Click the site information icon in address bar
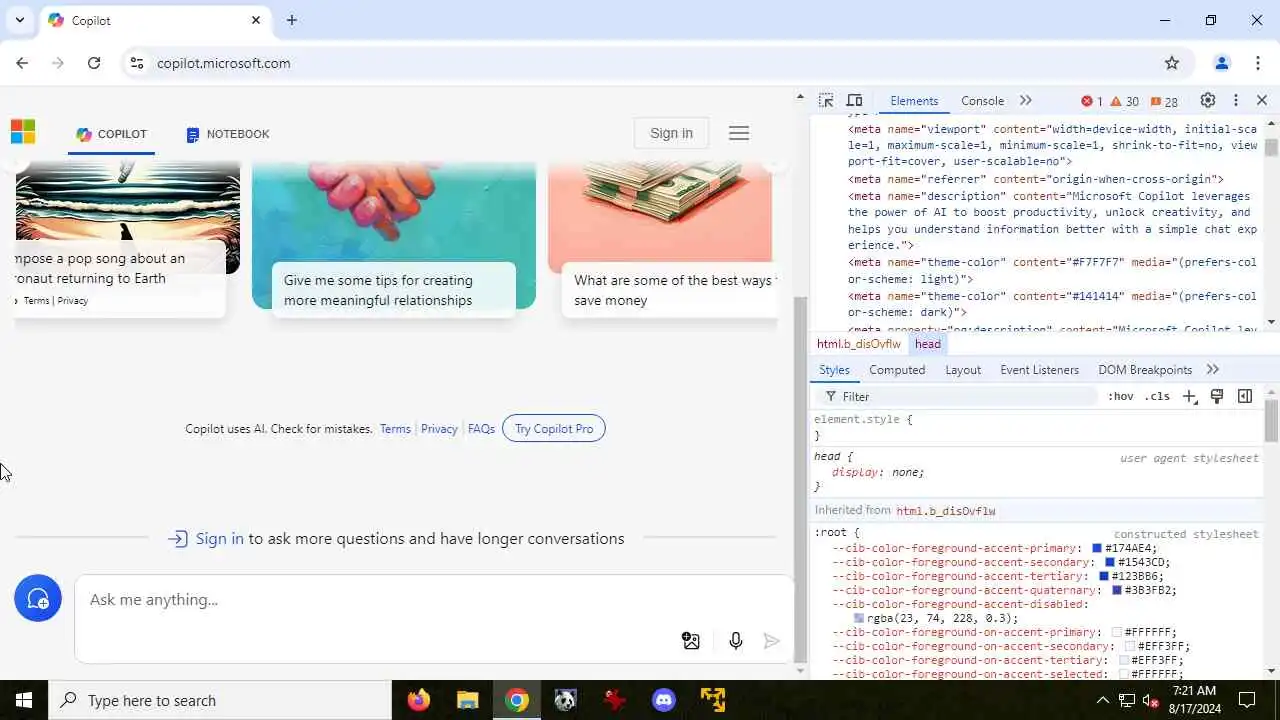This screenshot has width=1280, height=720. pos(137,63)
